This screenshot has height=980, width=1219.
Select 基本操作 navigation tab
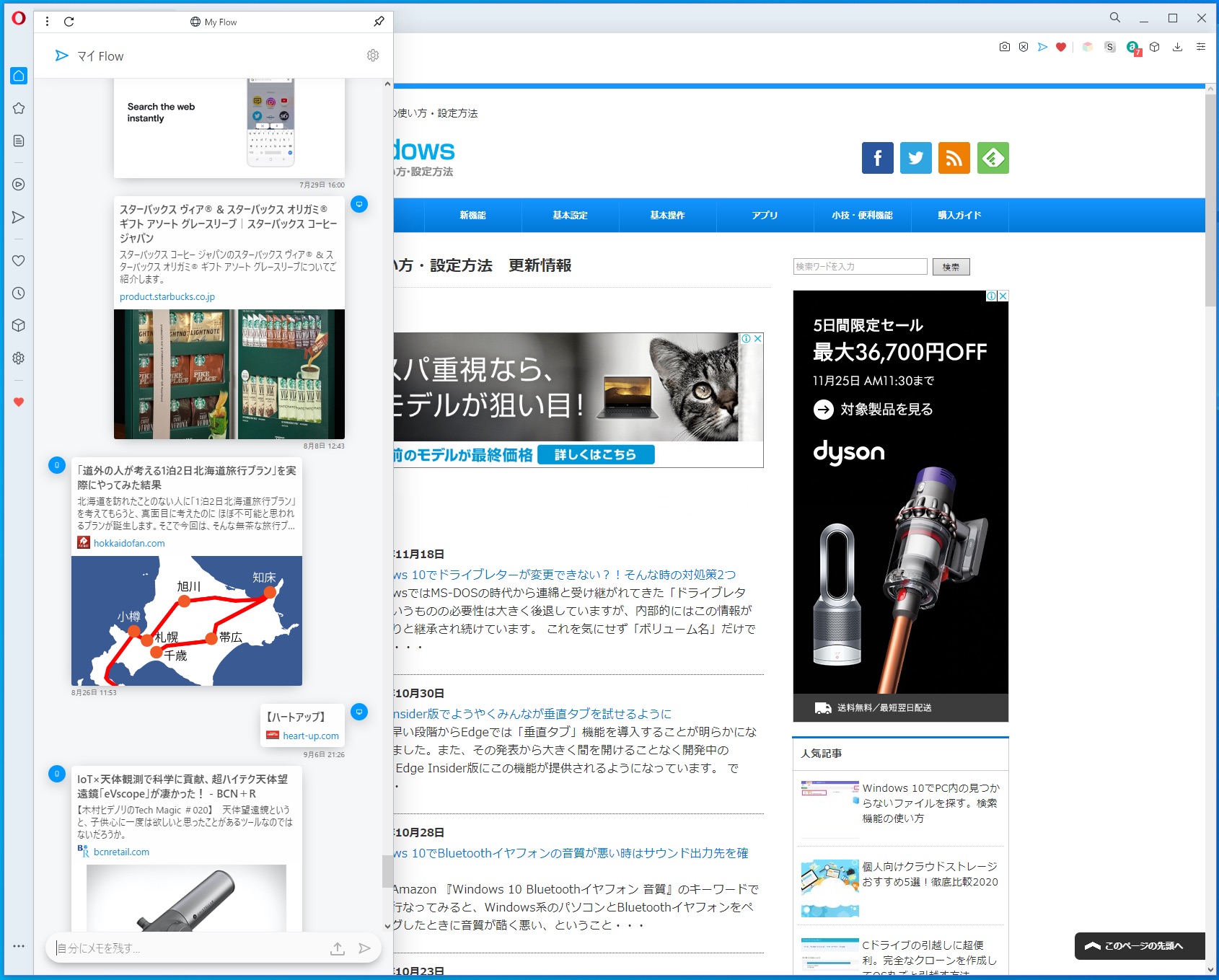[x=668, y=215]
